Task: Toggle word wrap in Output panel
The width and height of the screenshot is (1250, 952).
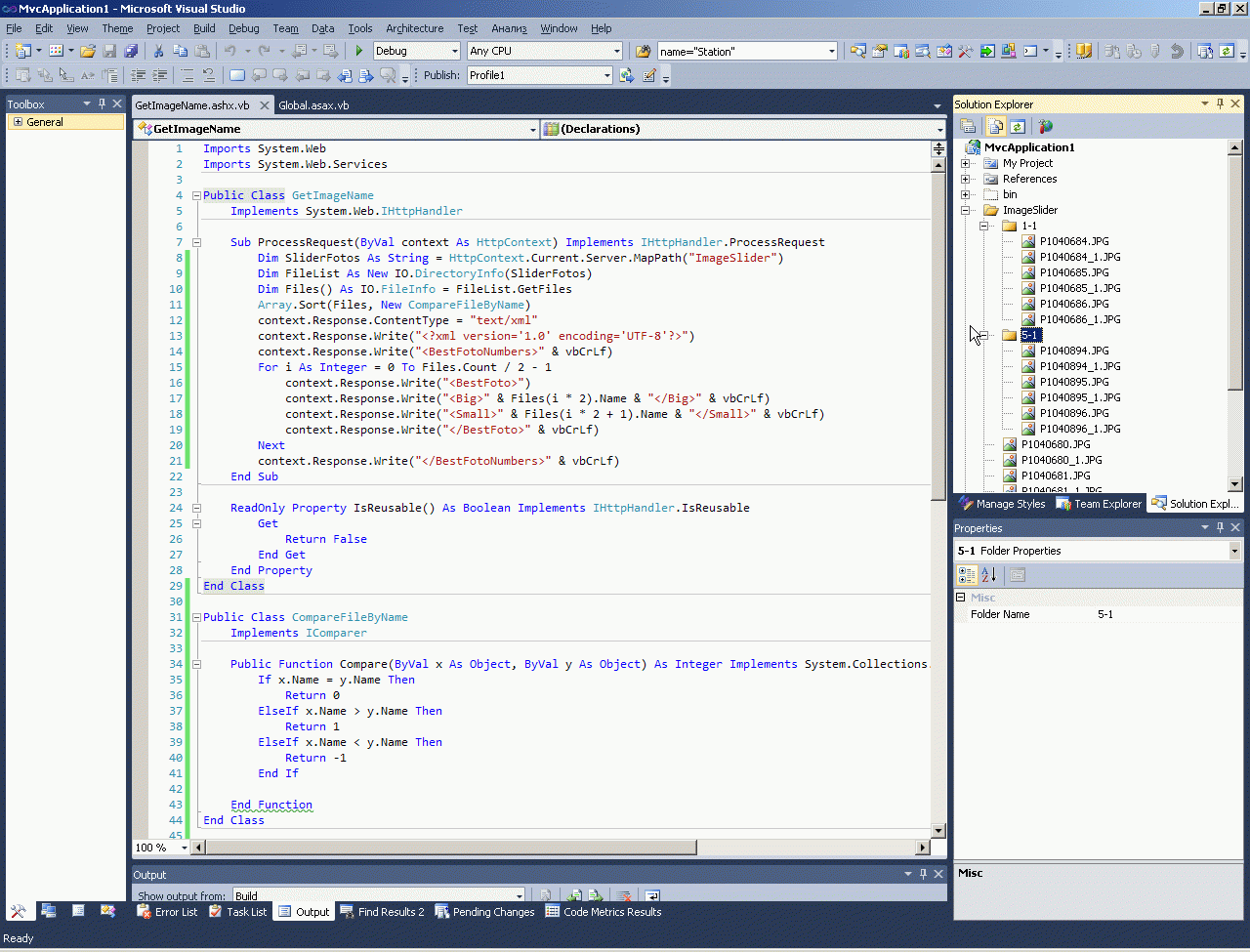Action: 651,895
